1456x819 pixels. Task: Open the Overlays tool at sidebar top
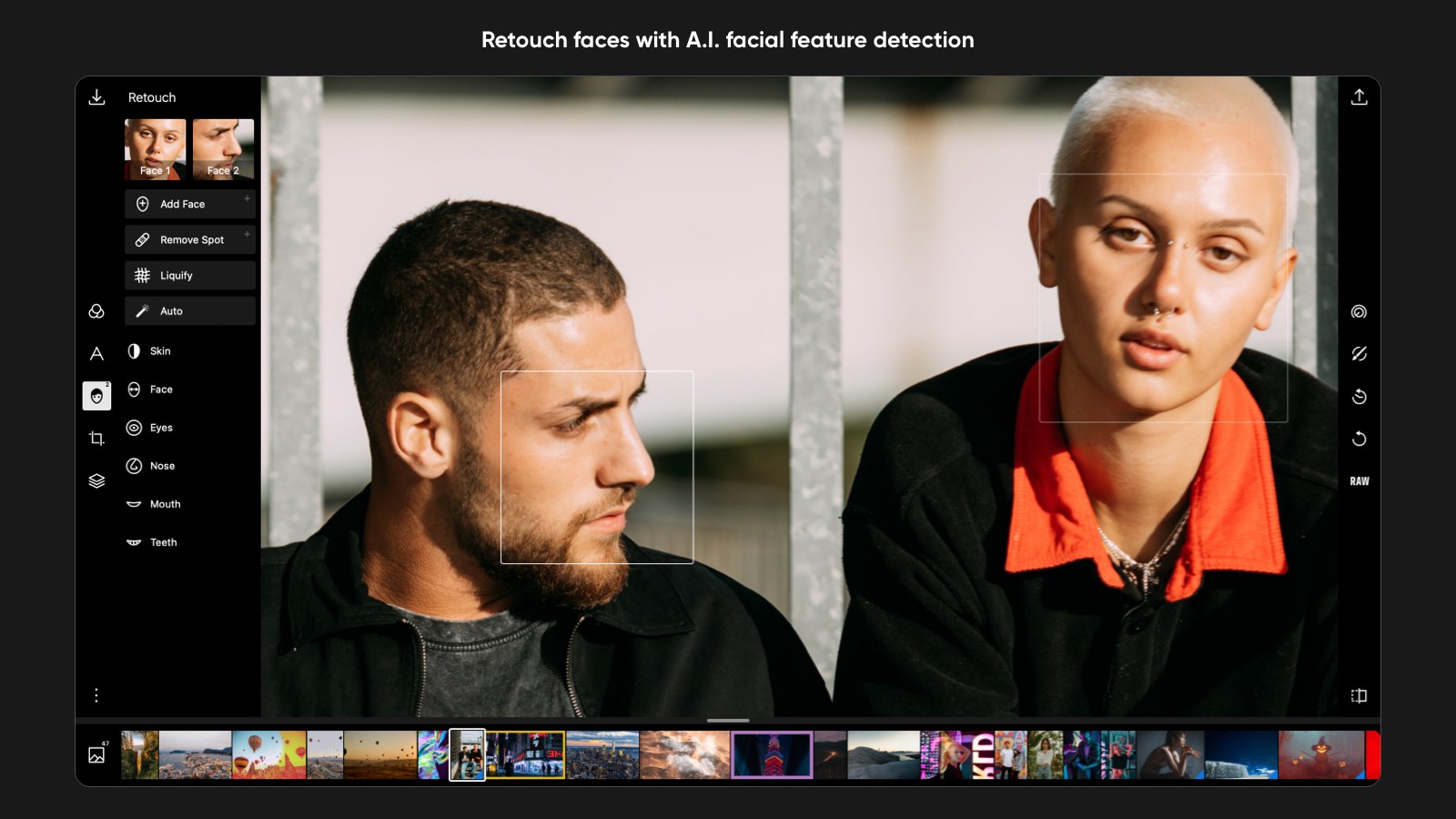(96, 311)
